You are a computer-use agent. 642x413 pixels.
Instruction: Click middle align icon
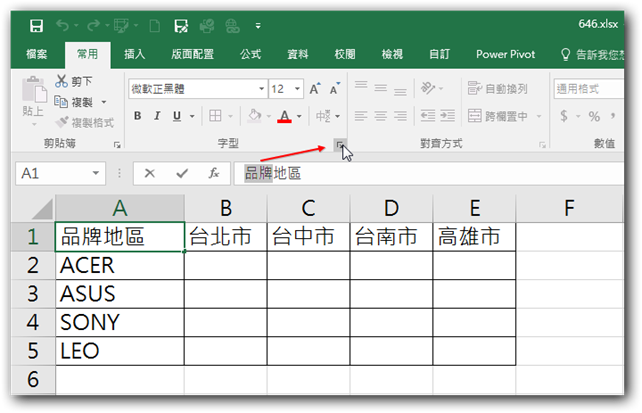381,88
